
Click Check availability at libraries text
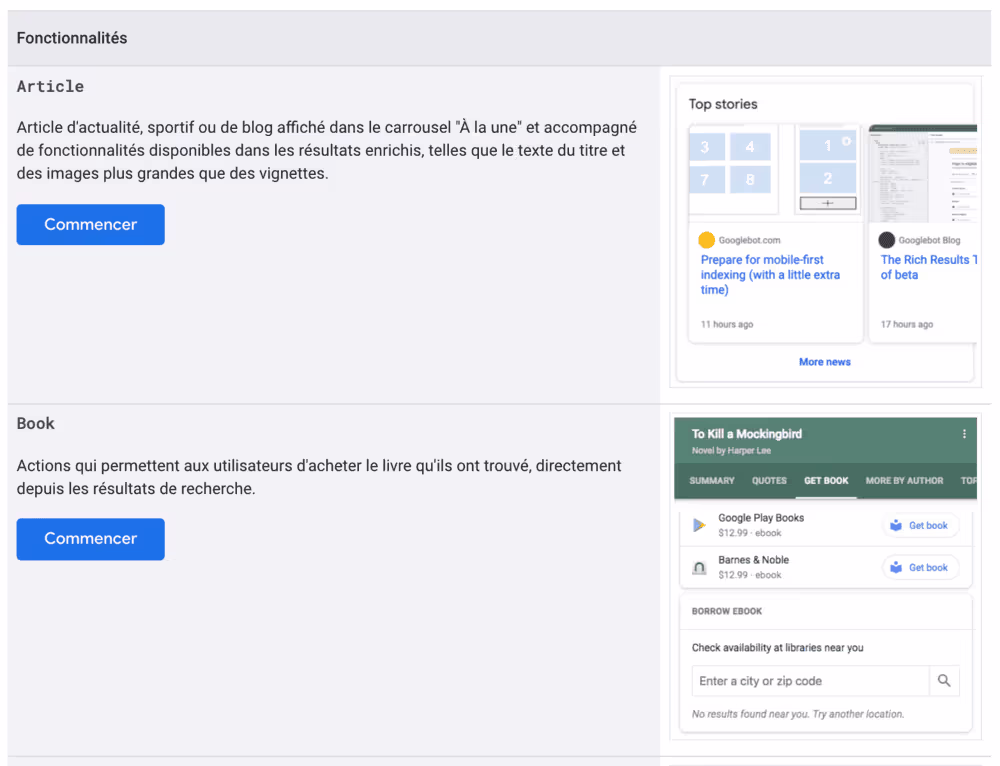pos(777,647)
